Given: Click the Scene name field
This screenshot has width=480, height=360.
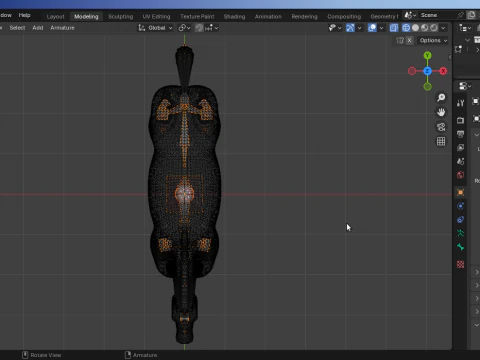Looking at the screenshot, I should (x=436, y=15).
